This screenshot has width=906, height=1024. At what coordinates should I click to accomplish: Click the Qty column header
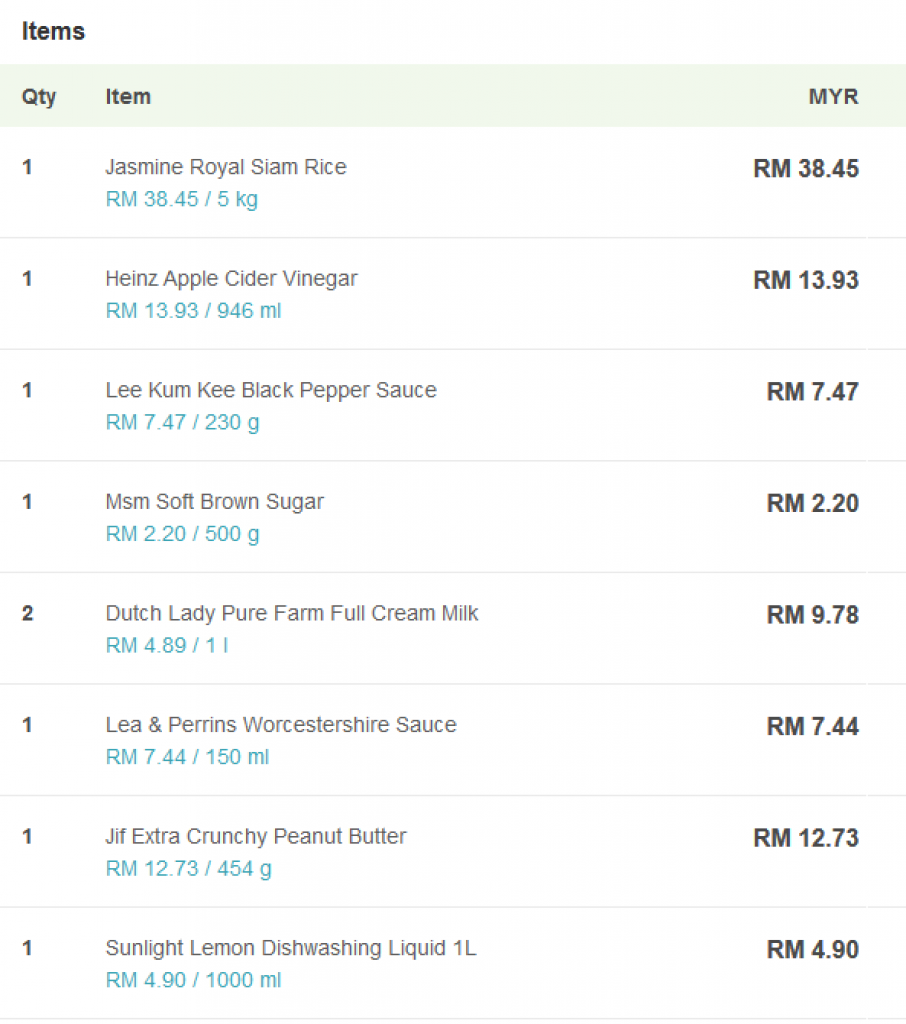pos(39,97)
